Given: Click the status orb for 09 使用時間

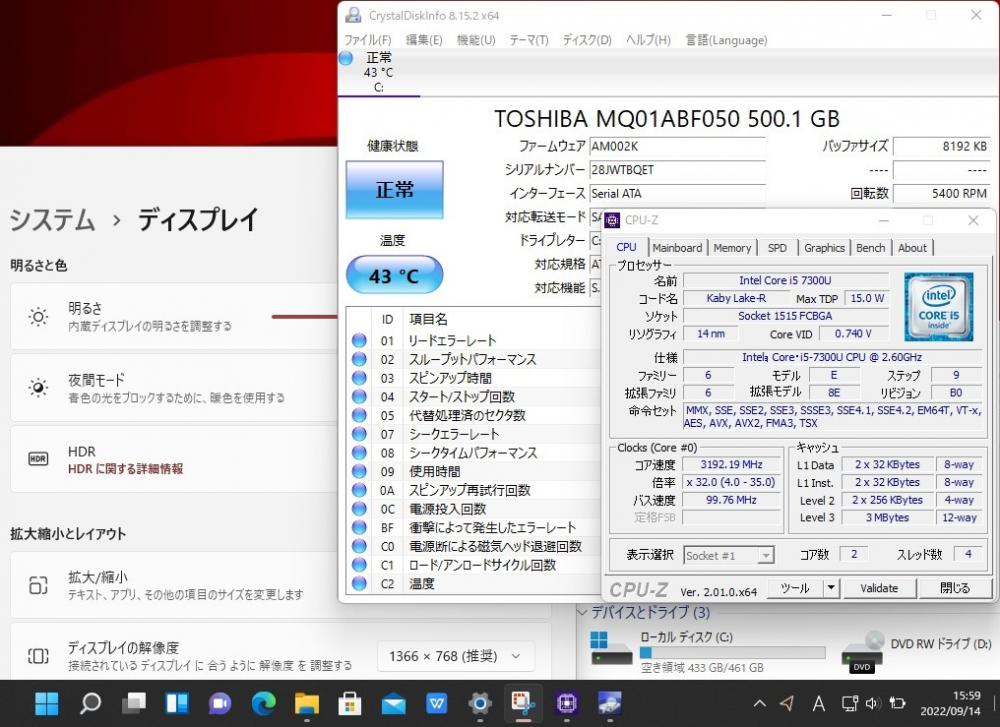Looking at the screenshot, I should pos(359,471).
